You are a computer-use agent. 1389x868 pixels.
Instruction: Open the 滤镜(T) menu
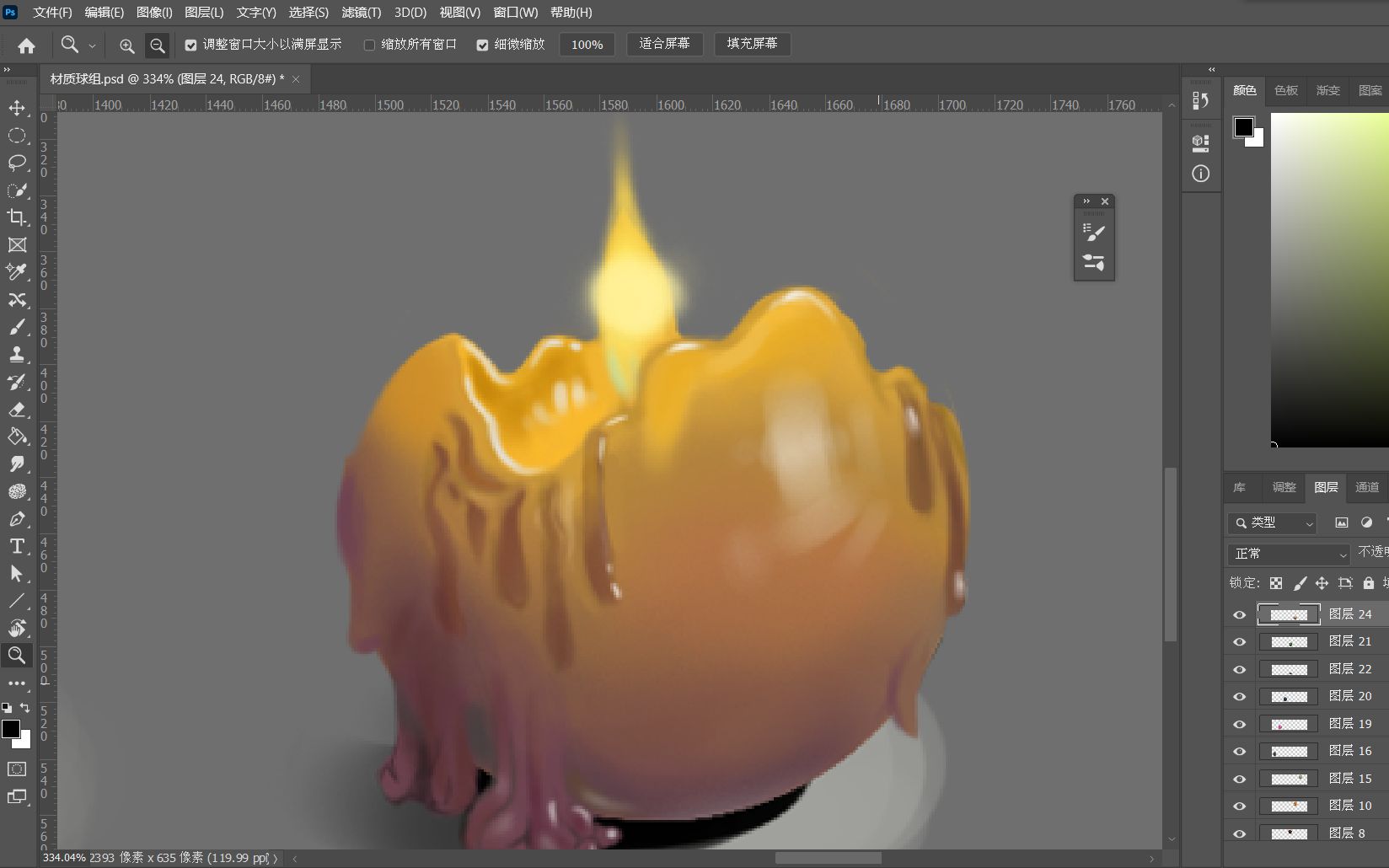pyautogui.click(x=361, y=13)
